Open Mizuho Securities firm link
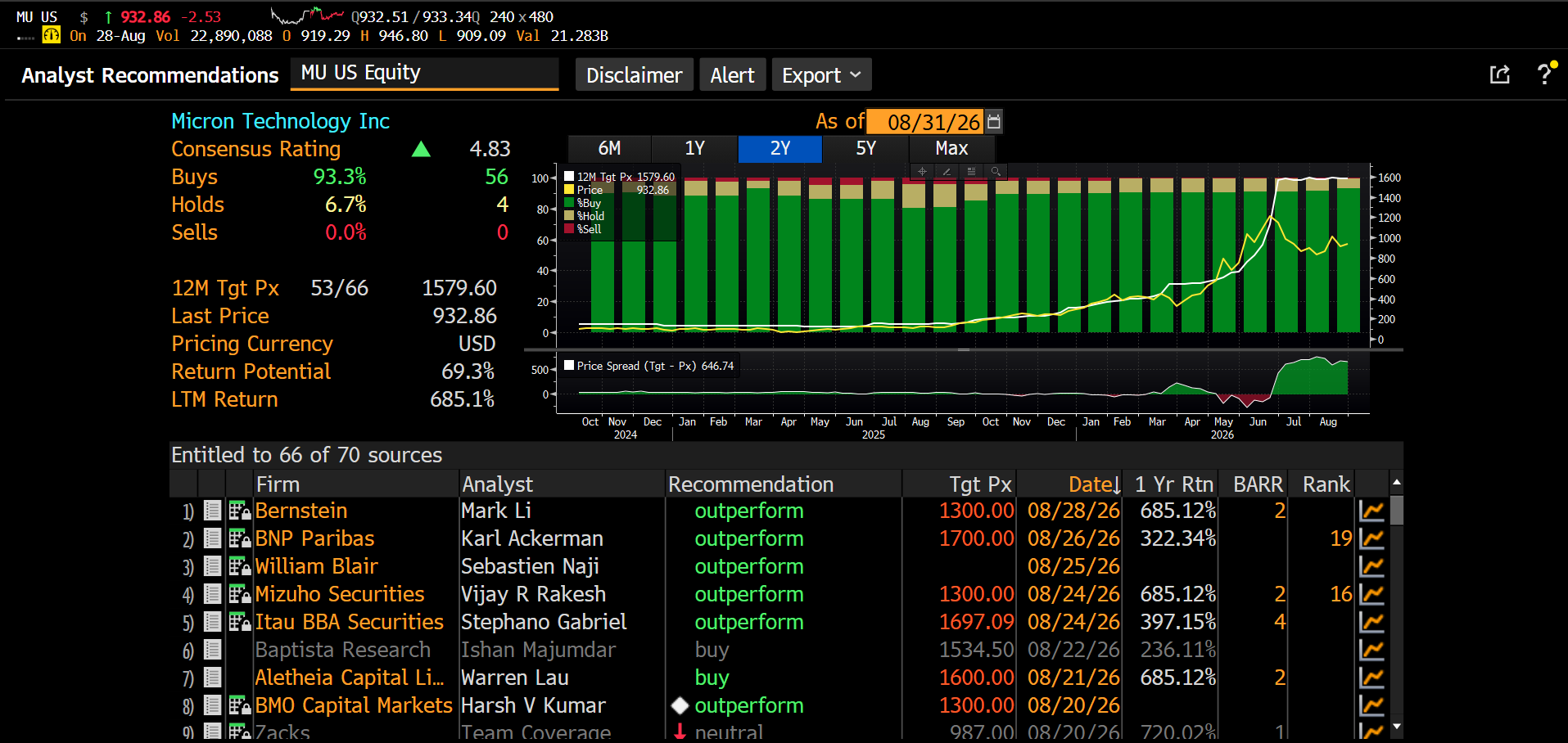Image resolution: width=1568 pixels, height=743 pixels. pos(340,594)
